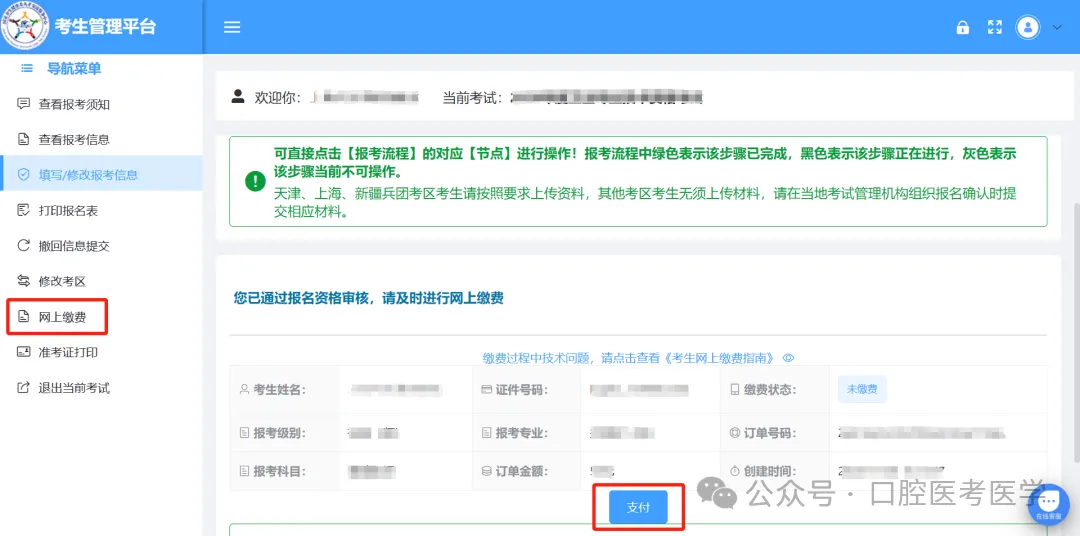Open 查看报考须知 menu item
1080x536 pixels.
pos(101,104)
